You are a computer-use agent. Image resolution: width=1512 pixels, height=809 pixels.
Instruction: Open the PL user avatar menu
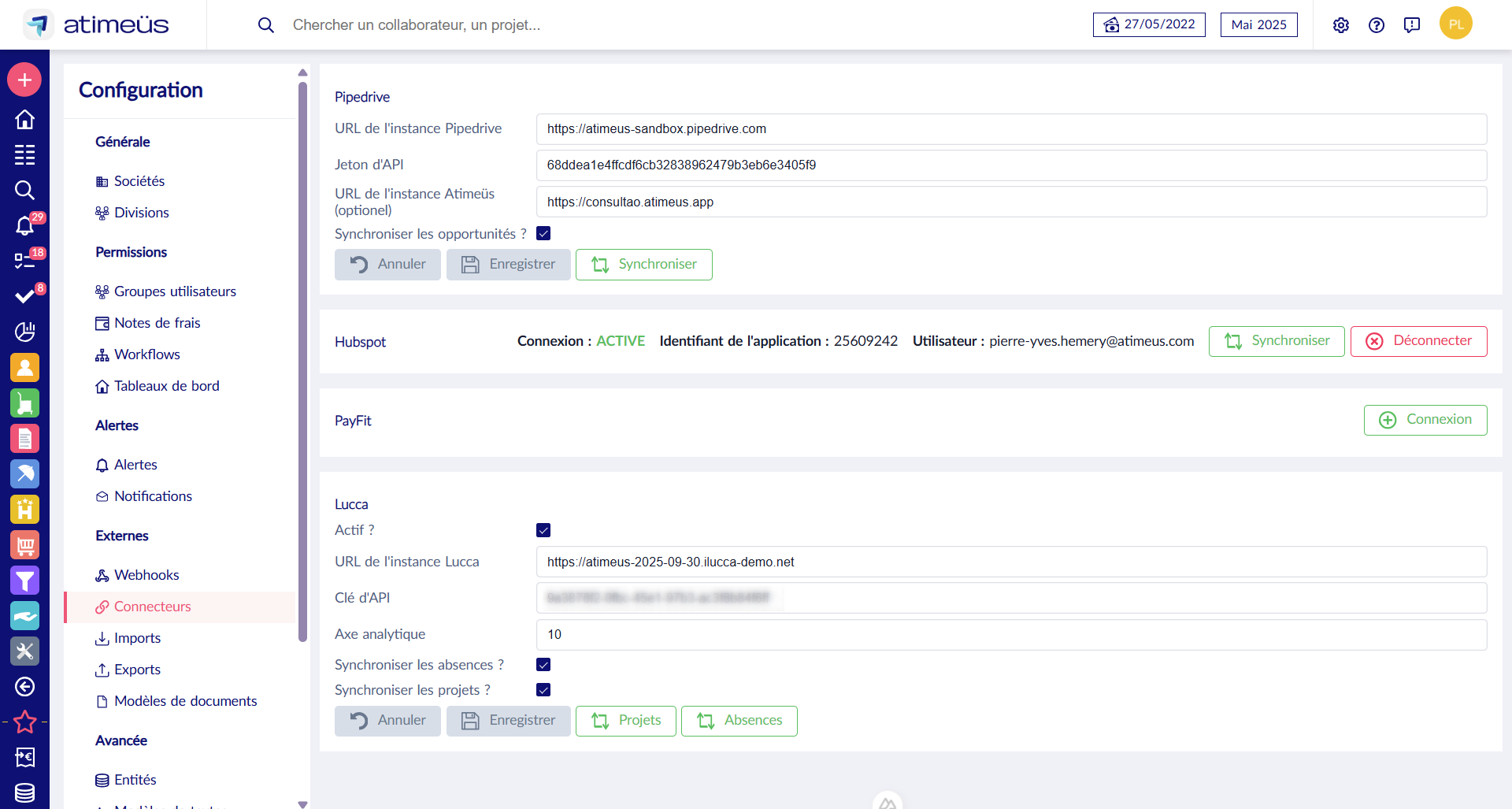click(x=1456, y=24)
